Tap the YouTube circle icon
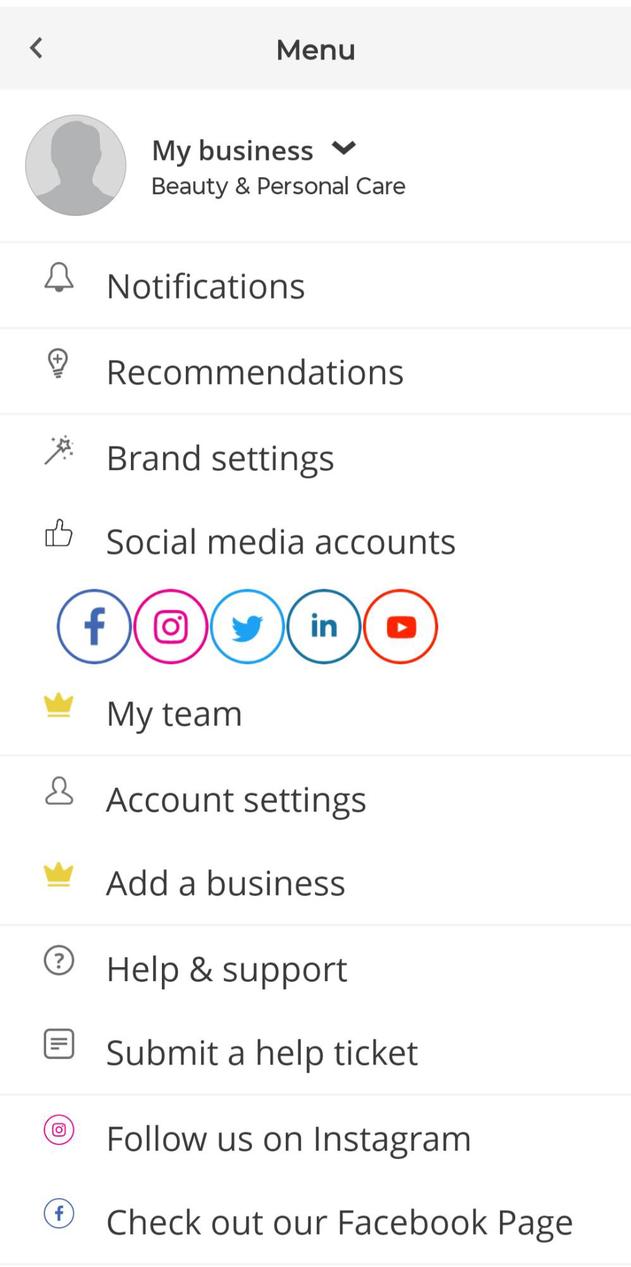The height and width of the screenshot is (1267, 631). coord(400,627)
